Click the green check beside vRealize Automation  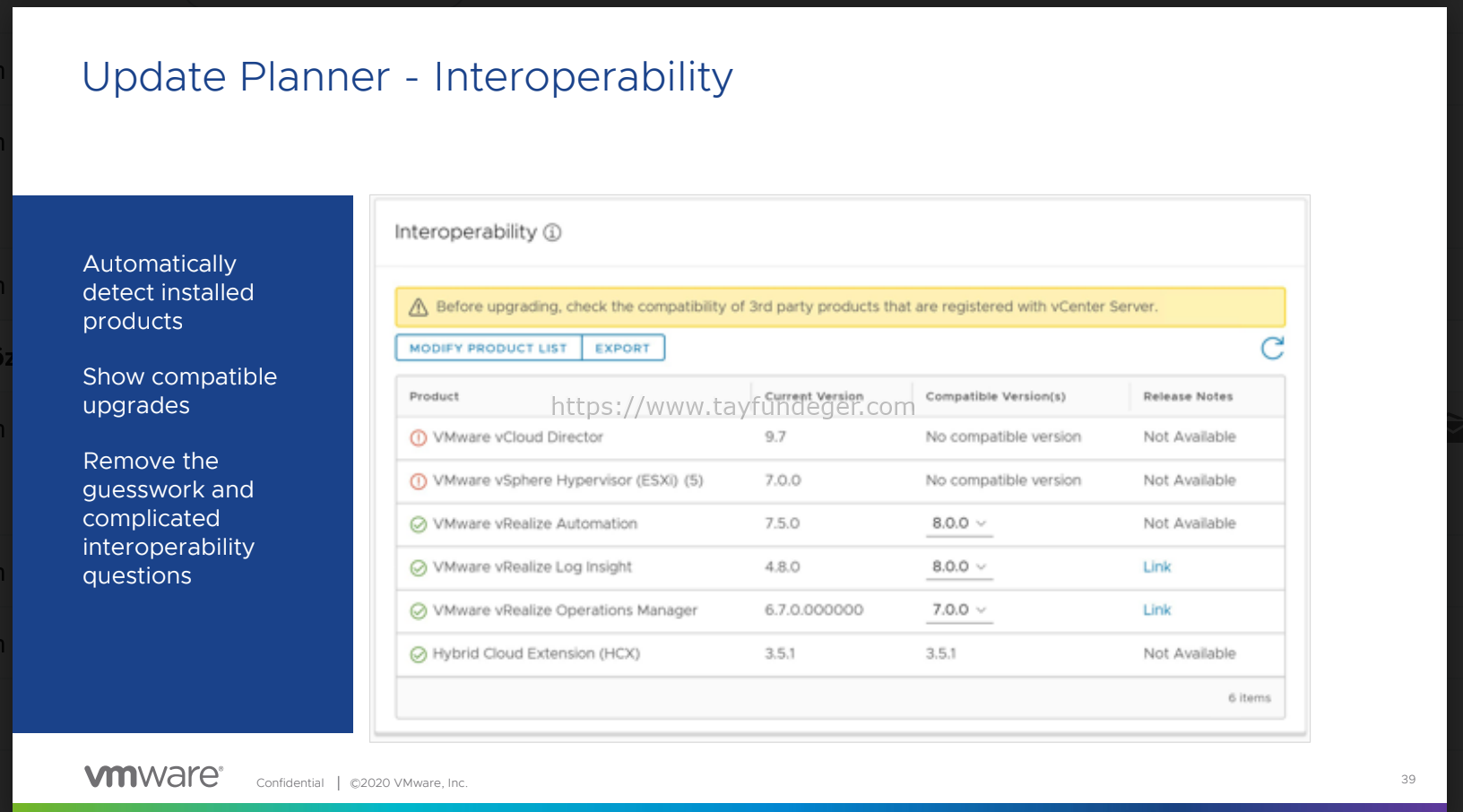pyautogui.click(x=418, y=524)
